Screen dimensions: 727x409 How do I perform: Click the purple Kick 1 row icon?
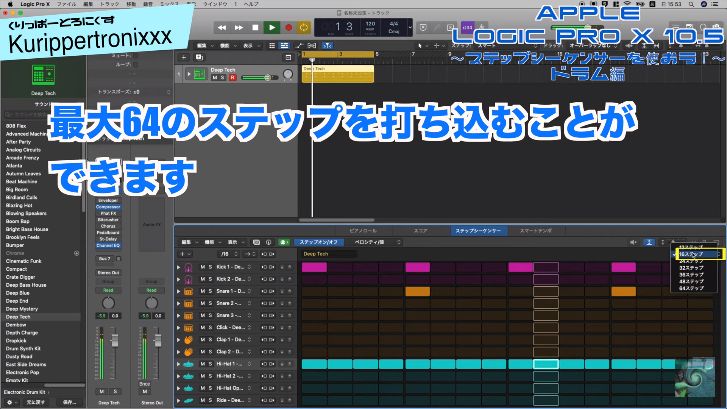pos(188,268)
